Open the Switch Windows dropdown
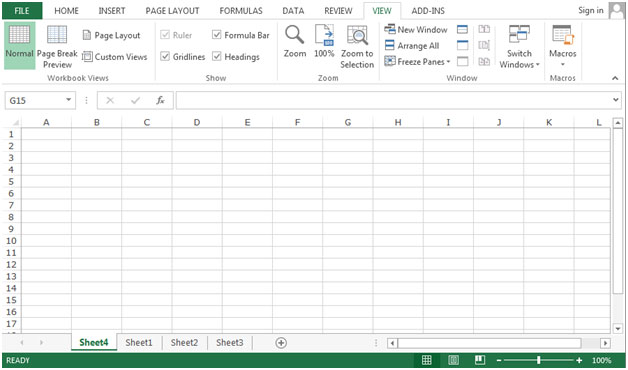 click(x=519, y=46)
